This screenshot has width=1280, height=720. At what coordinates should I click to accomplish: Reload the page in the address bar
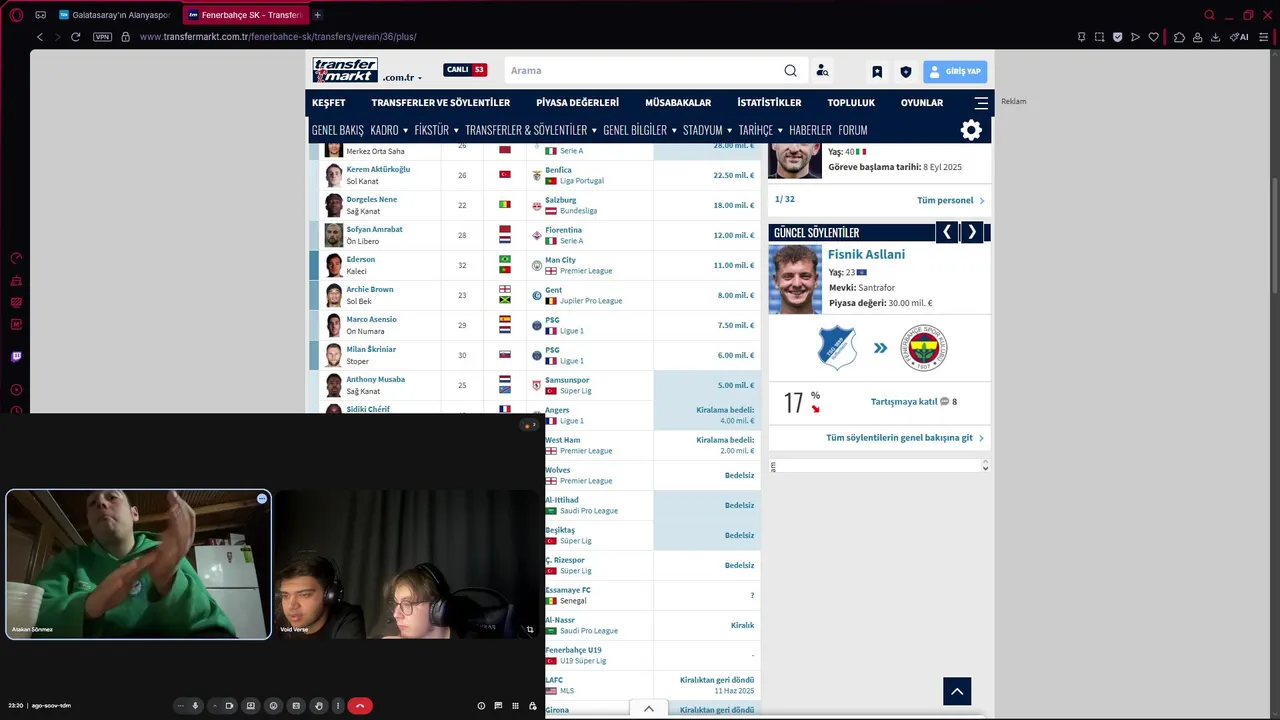point(75,37)
